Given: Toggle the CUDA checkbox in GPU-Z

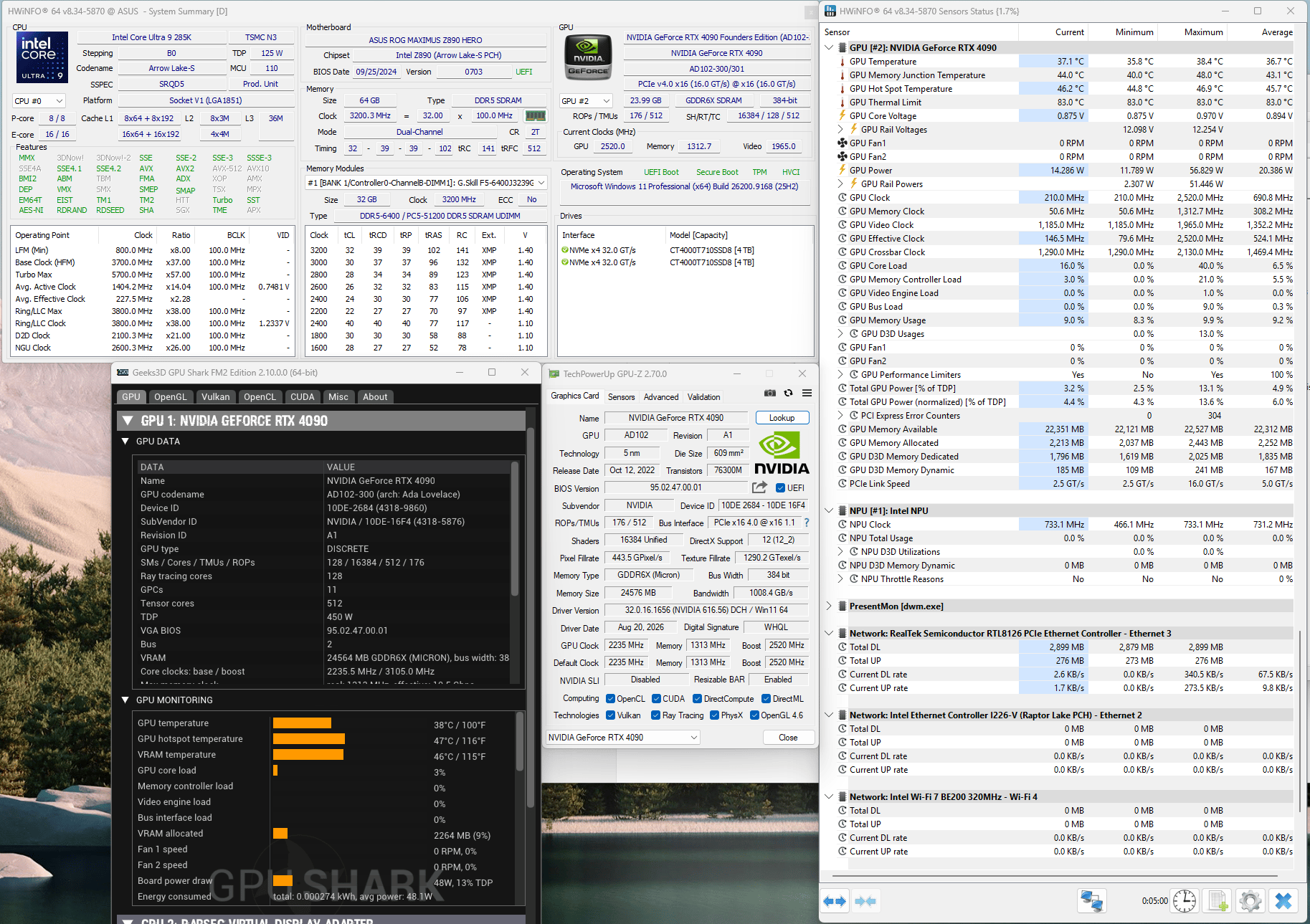Looking at the screenshot, I should [x=656, y=699].
